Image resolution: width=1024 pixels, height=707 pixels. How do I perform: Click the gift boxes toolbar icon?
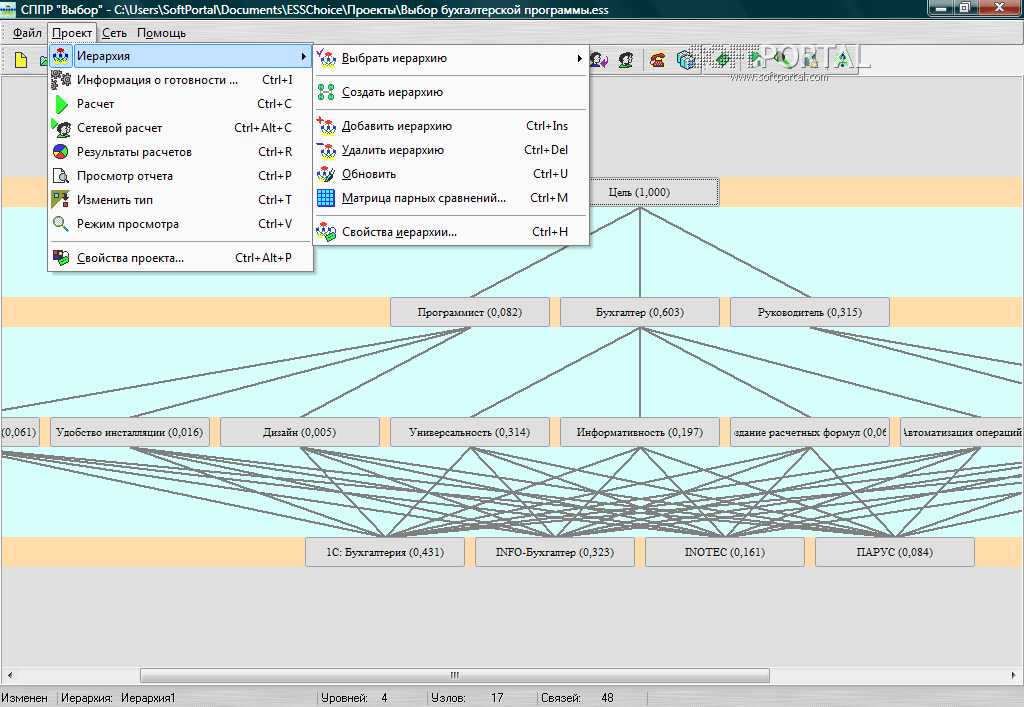(686, 60)
